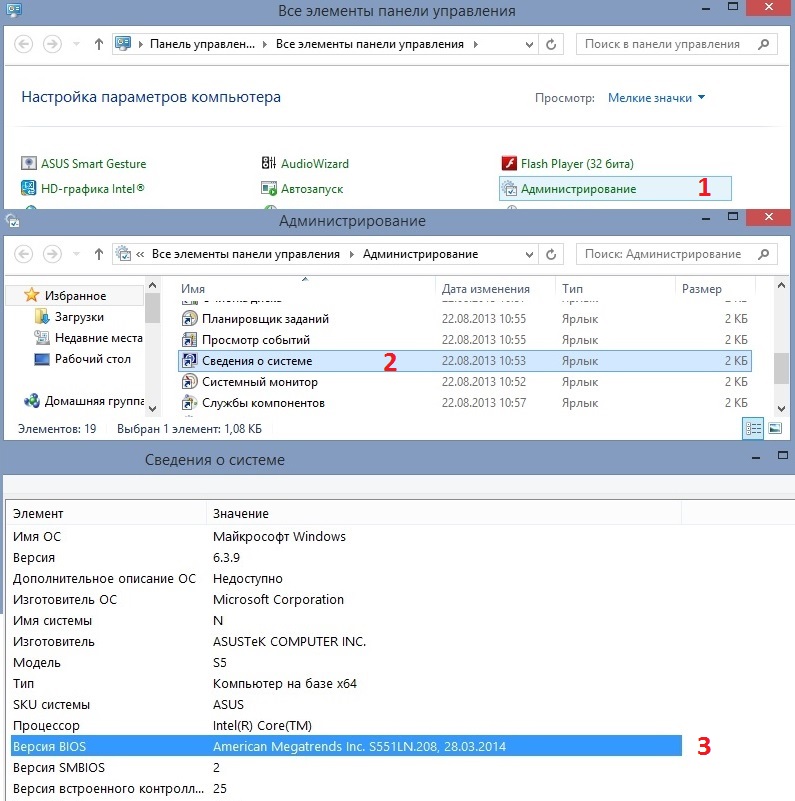795x801 pixels.
Task: Switch to details view icon in status bar
Action: (x=753, y=429)
